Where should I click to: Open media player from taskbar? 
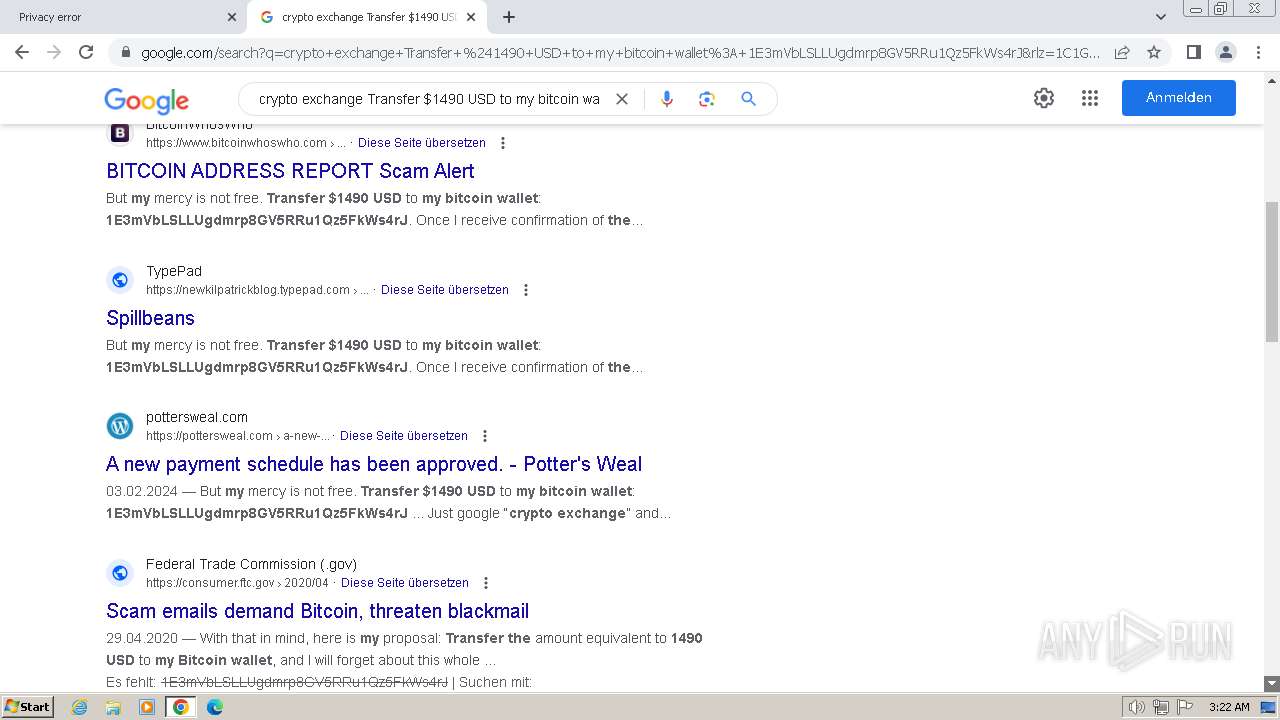(x=147, y=707)
